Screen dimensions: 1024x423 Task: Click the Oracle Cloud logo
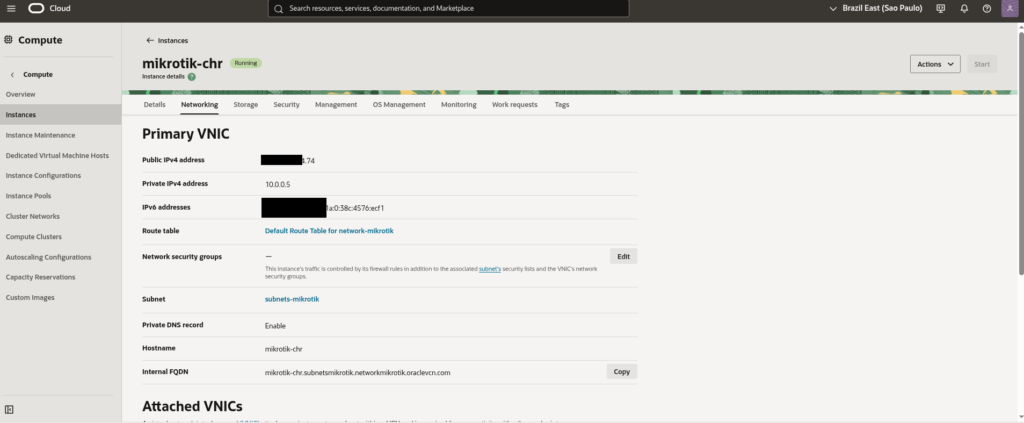click(x=50, y=8)
